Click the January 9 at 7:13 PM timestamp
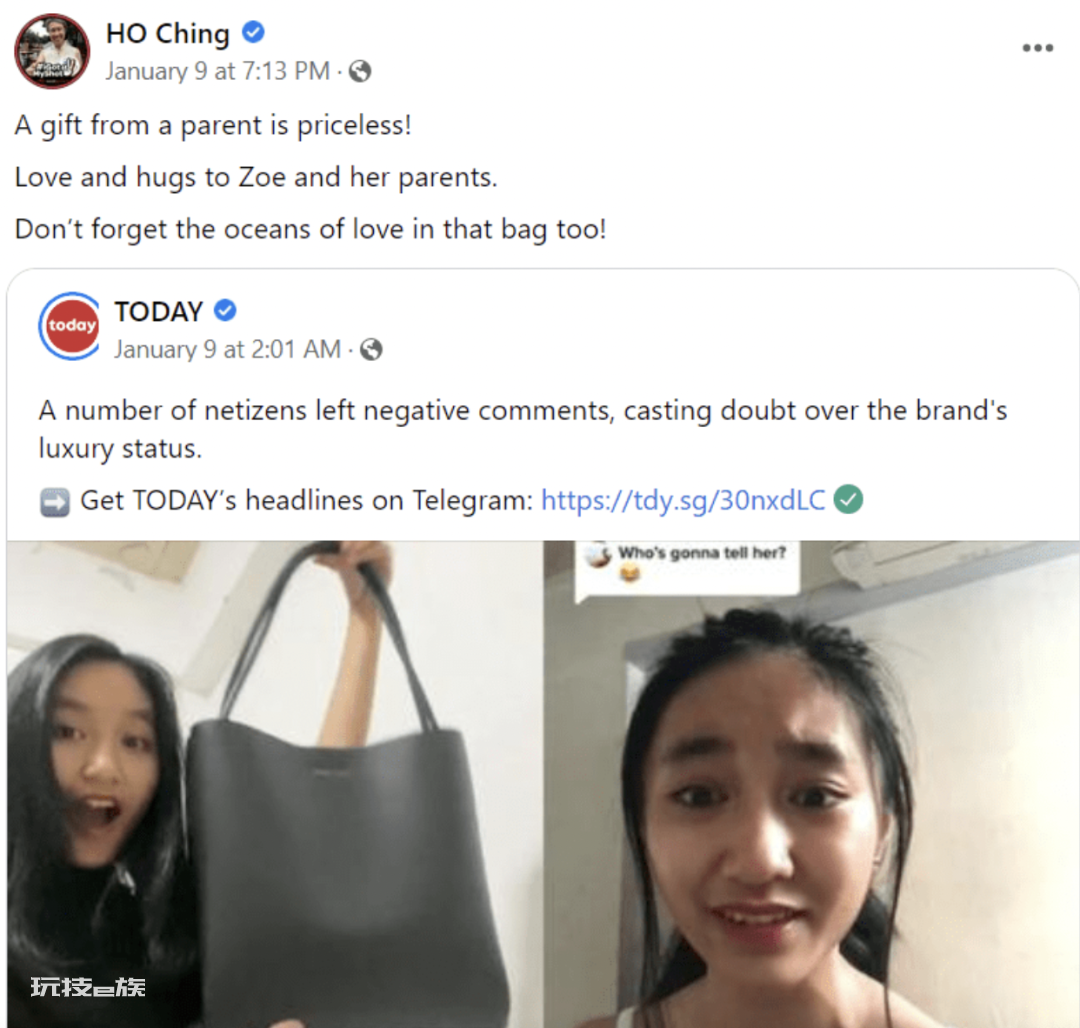This screenshot has height=1028, width=1080. point(217,71)
